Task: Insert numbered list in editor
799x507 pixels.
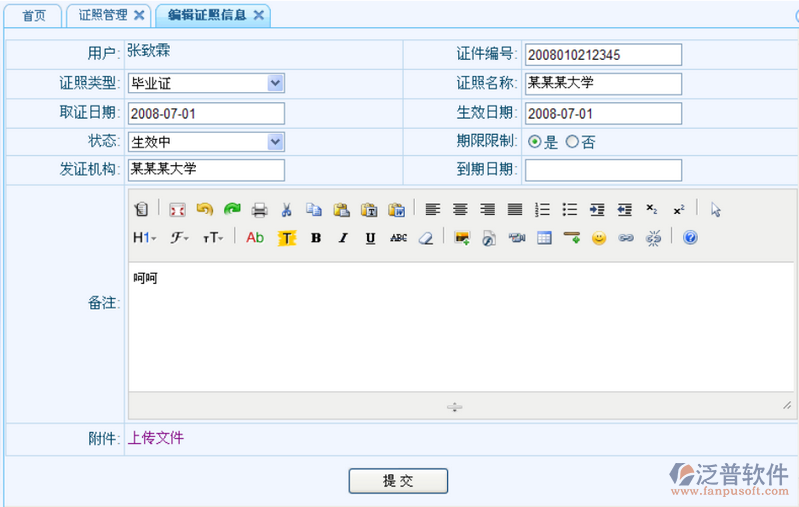Action: click(543, 210)
